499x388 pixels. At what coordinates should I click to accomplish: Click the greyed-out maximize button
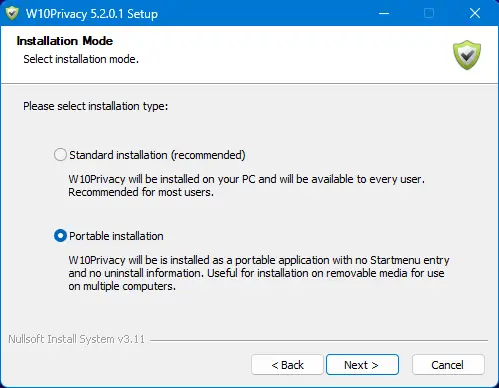[429, 13]
